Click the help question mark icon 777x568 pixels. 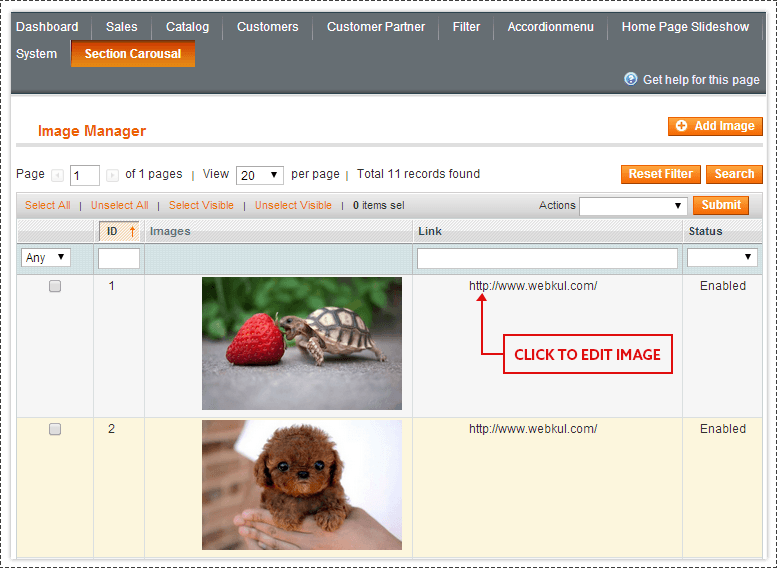point(631,79)
